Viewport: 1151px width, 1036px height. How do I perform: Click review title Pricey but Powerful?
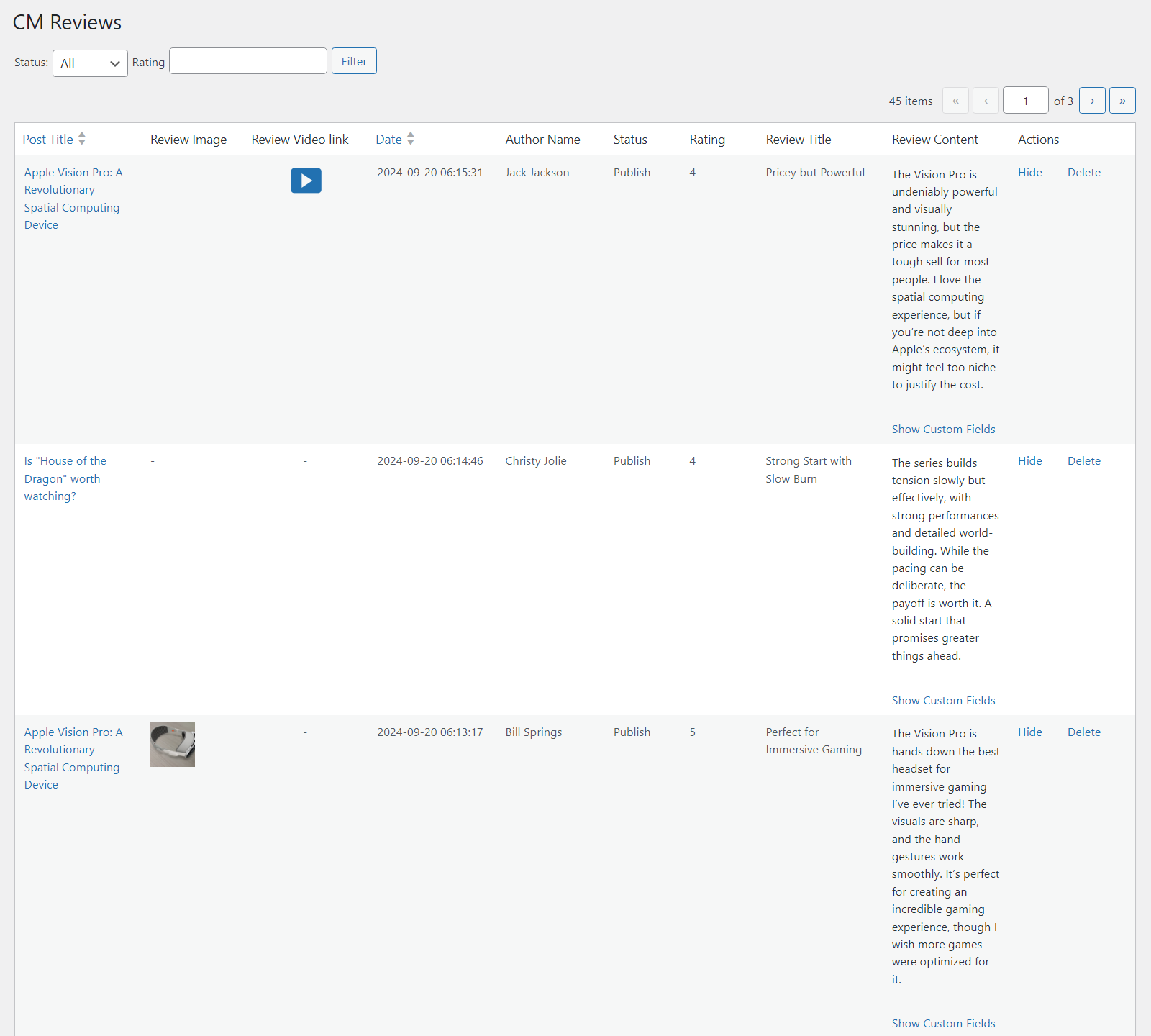point(815,173)
